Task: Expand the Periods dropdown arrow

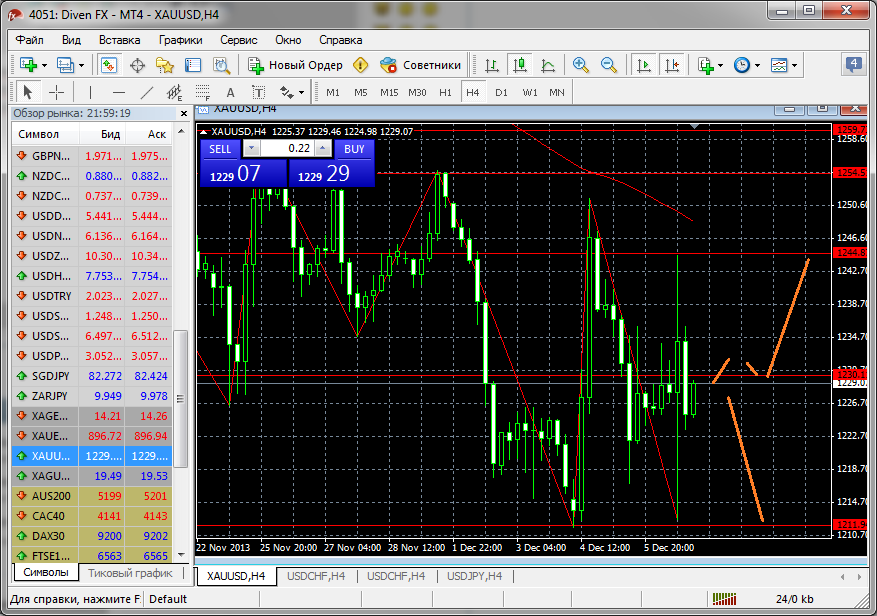Action: coord(757,65)
